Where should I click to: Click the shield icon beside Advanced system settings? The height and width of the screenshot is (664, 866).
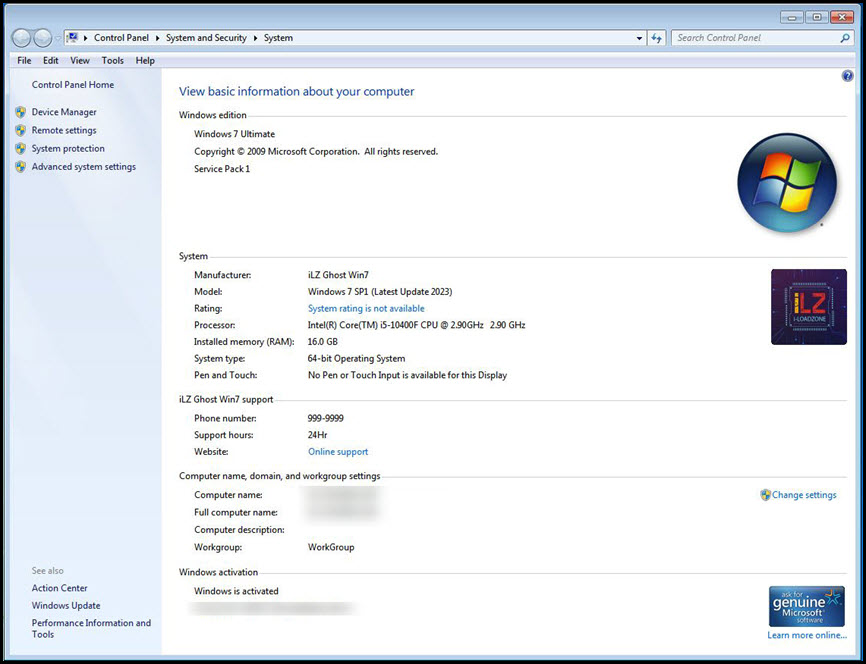20,167
